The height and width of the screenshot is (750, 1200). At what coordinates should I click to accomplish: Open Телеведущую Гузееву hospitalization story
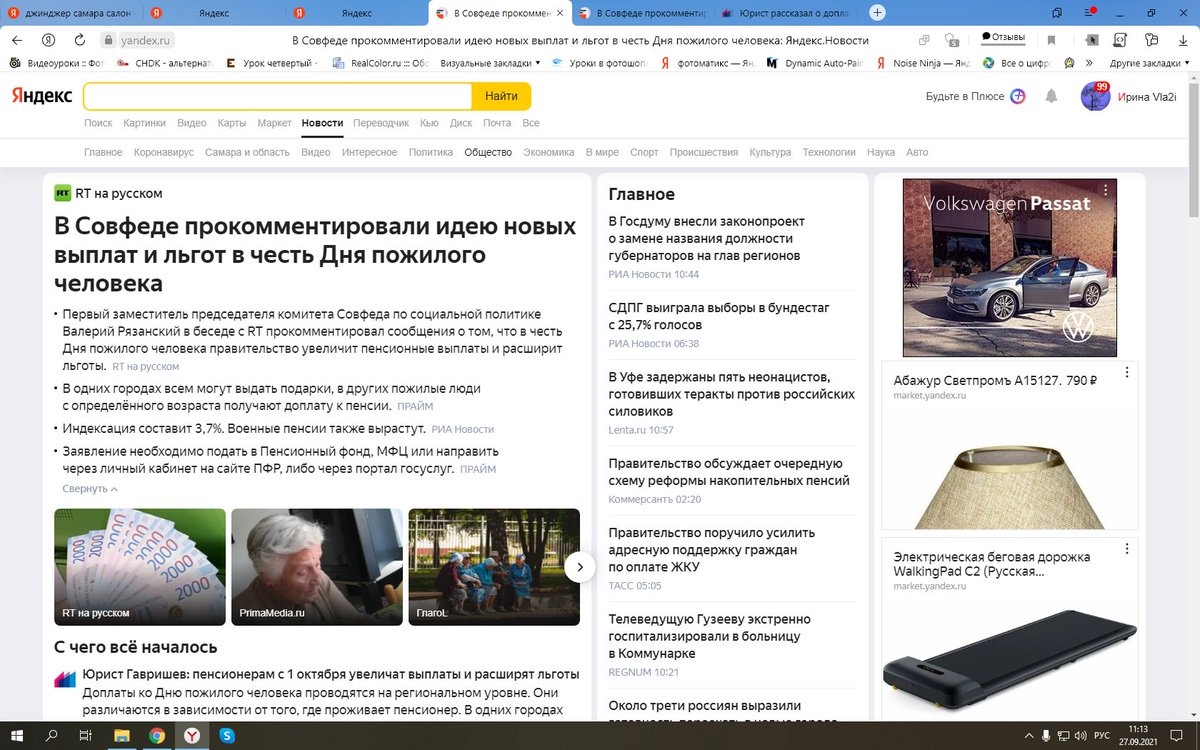[x=710, y=636]
